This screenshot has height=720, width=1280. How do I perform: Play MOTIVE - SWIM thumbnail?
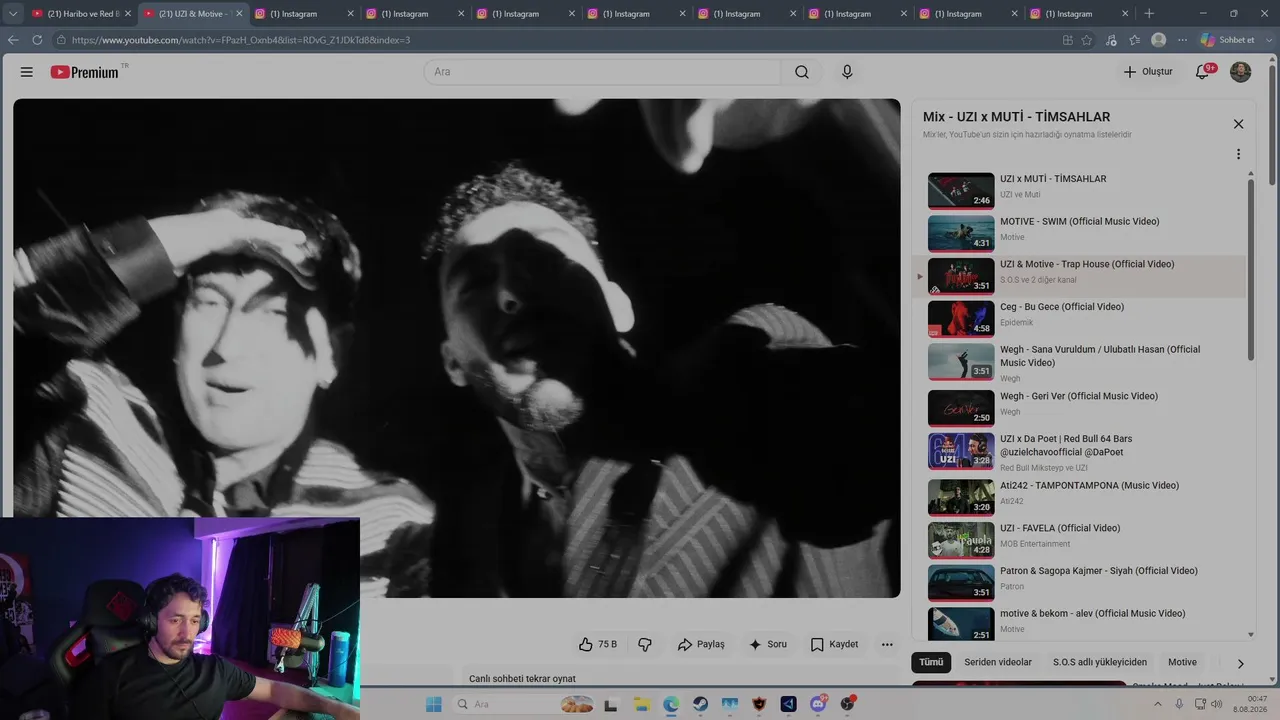click(961, 234)
